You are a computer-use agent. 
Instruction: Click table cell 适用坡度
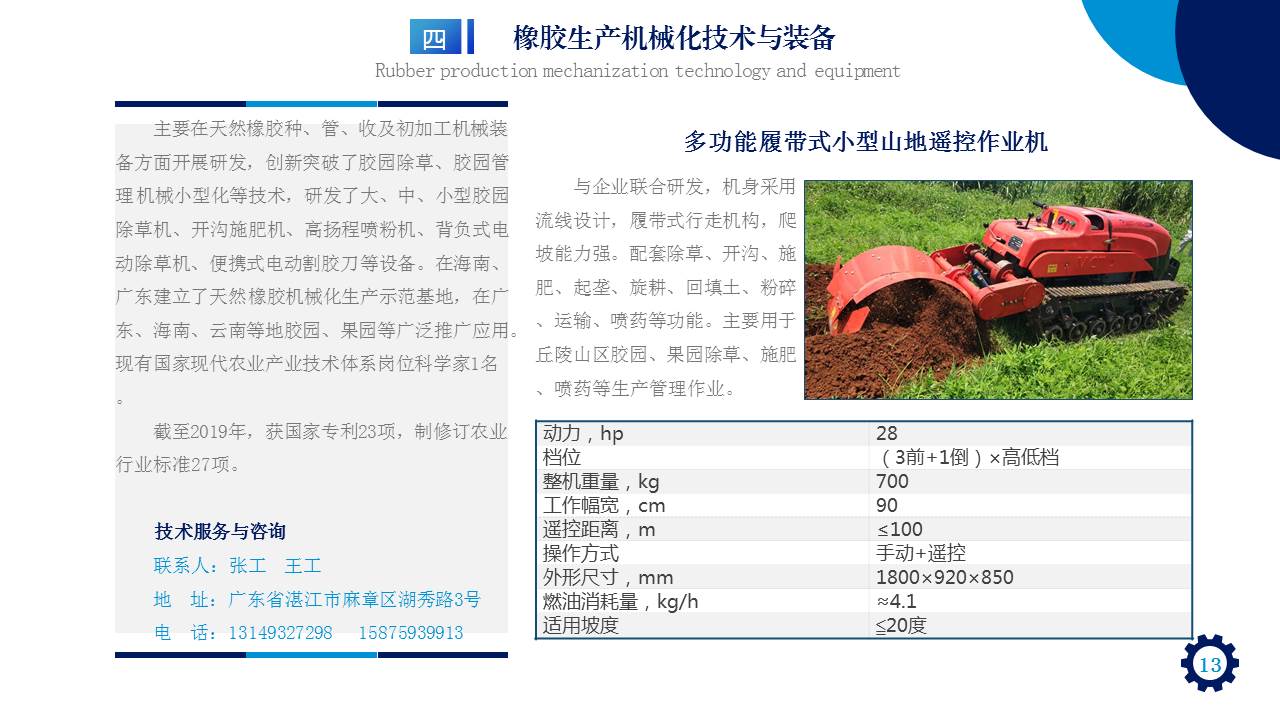[704, 625]
